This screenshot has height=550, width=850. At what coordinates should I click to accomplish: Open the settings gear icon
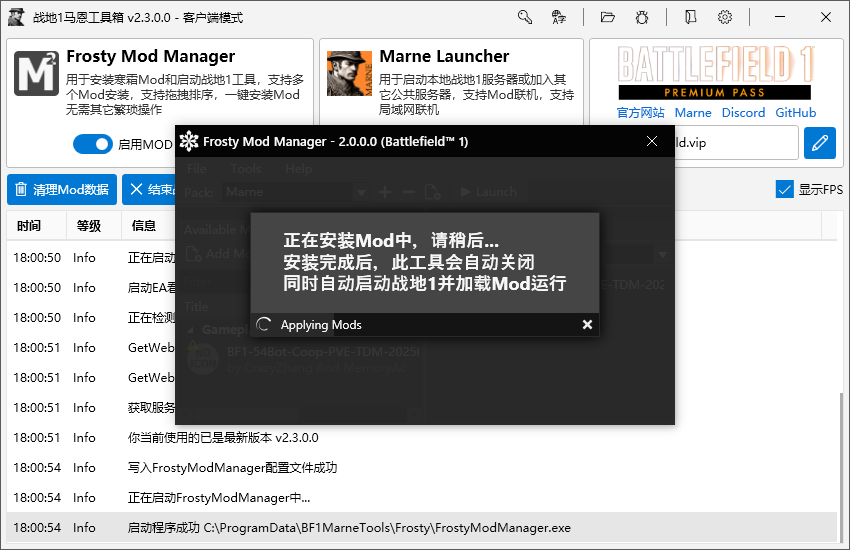pos(725,17)
